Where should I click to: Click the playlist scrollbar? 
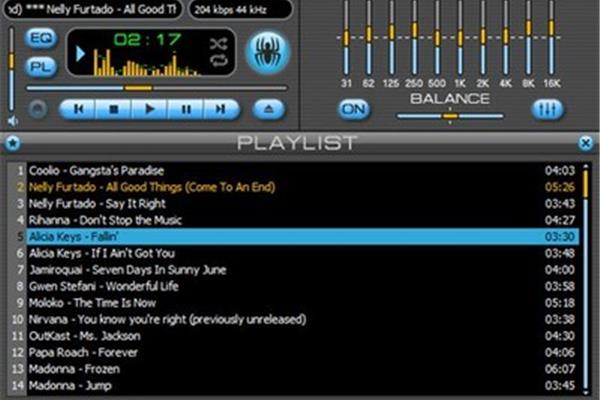point(585,279)
